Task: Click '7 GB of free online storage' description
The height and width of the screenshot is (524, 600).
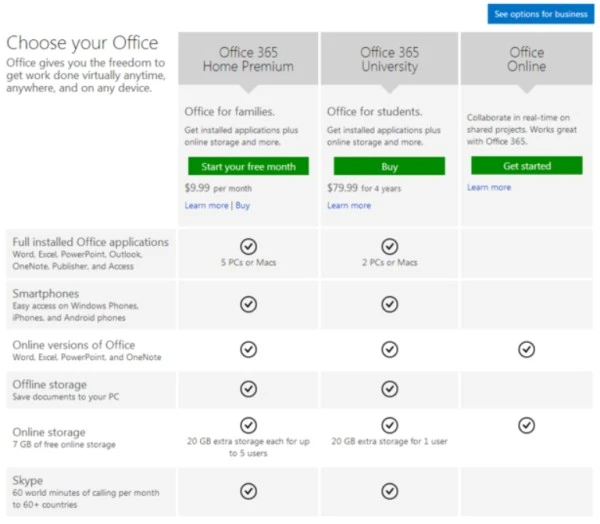Action: tap(64, 444)
